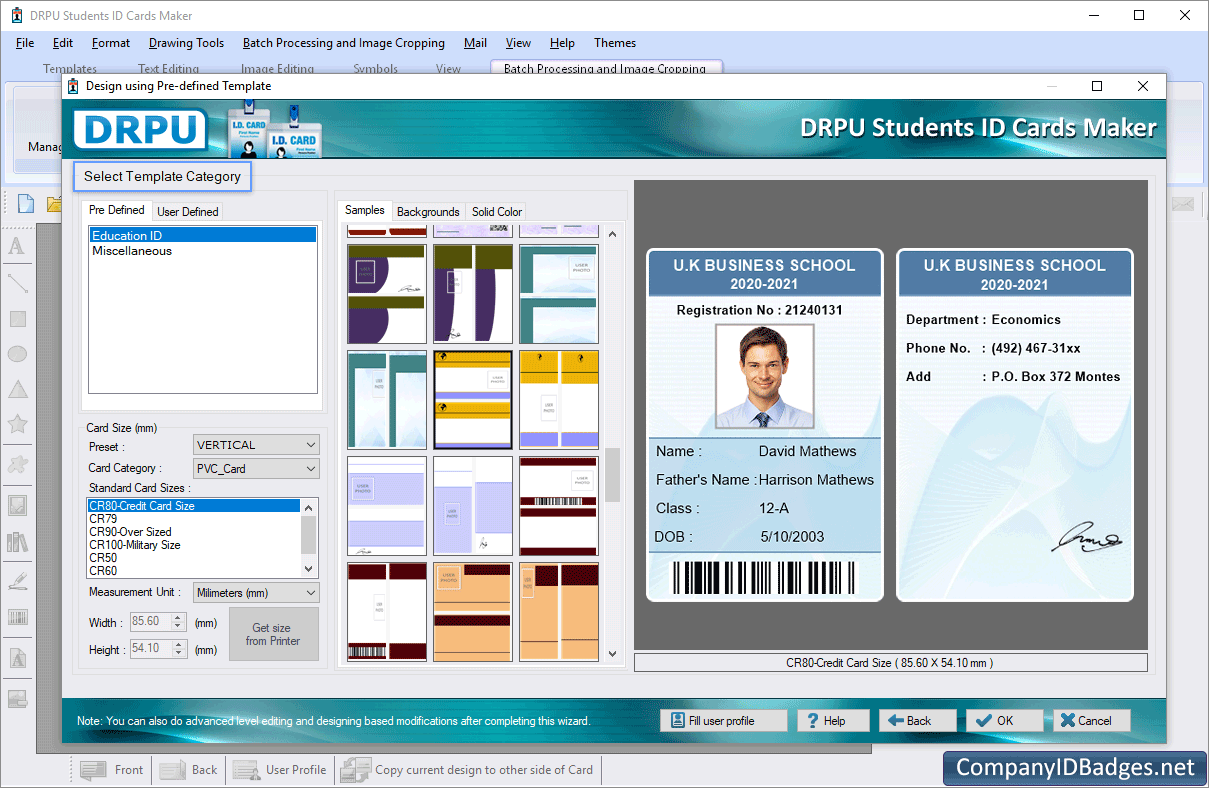Click the Get size from Printer button
The height and width of the screenshot is (788, 1209).
click(273, 634)
